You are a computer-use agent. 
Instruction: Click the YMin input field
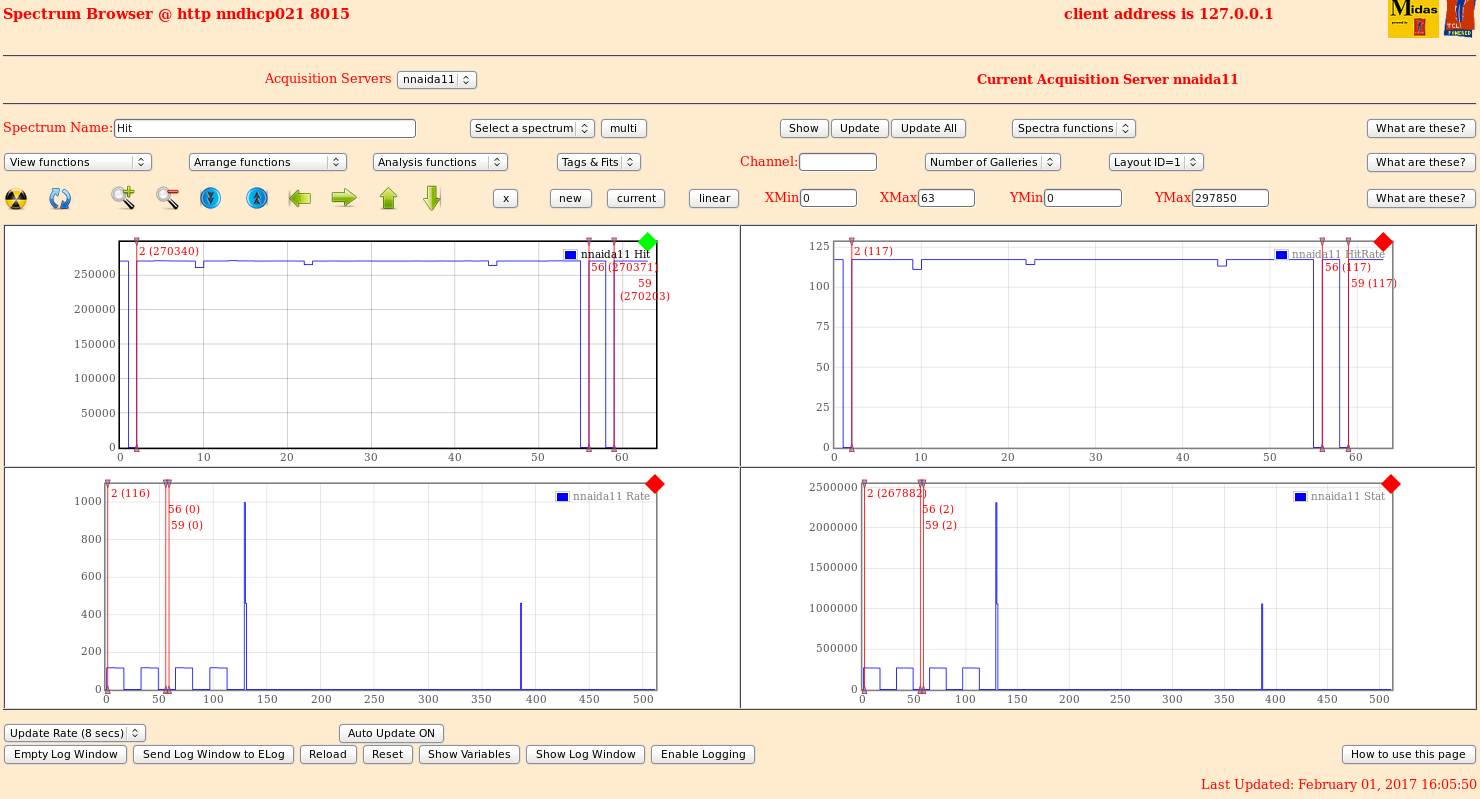click(x=1083, y=198)
